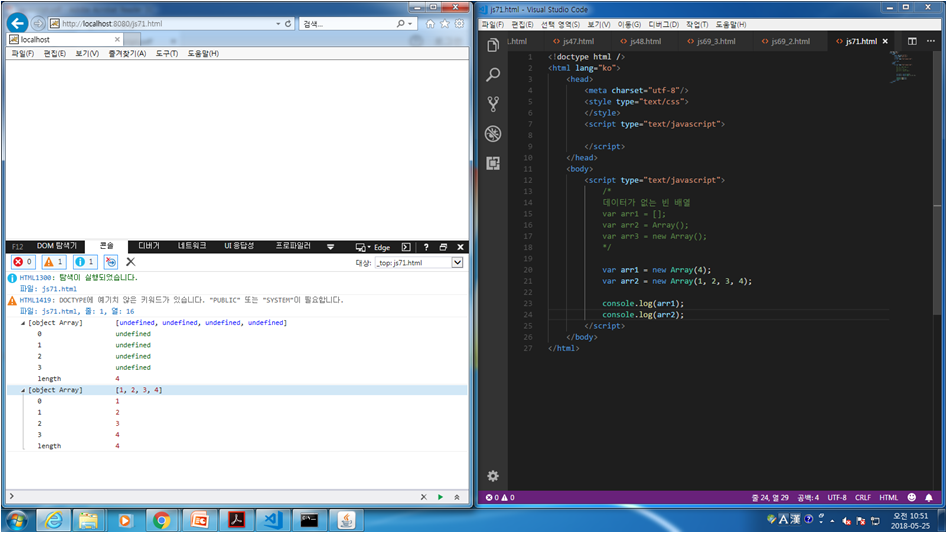The width and height of the screenshot is (947, 533).
Task: Open the VS Code 디버그(D) menu
Action: click(x=663, y=24)
